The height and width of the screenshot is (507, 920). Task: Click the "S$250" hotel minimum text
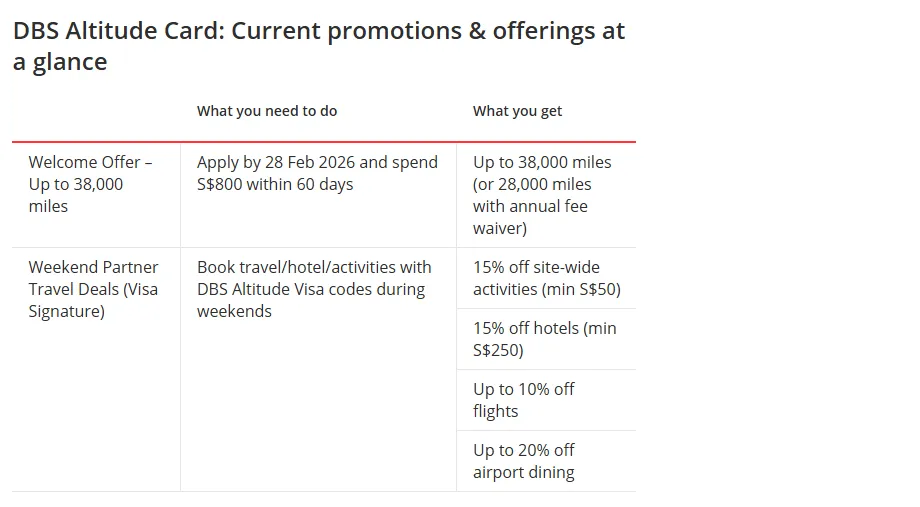coord(498,350)
